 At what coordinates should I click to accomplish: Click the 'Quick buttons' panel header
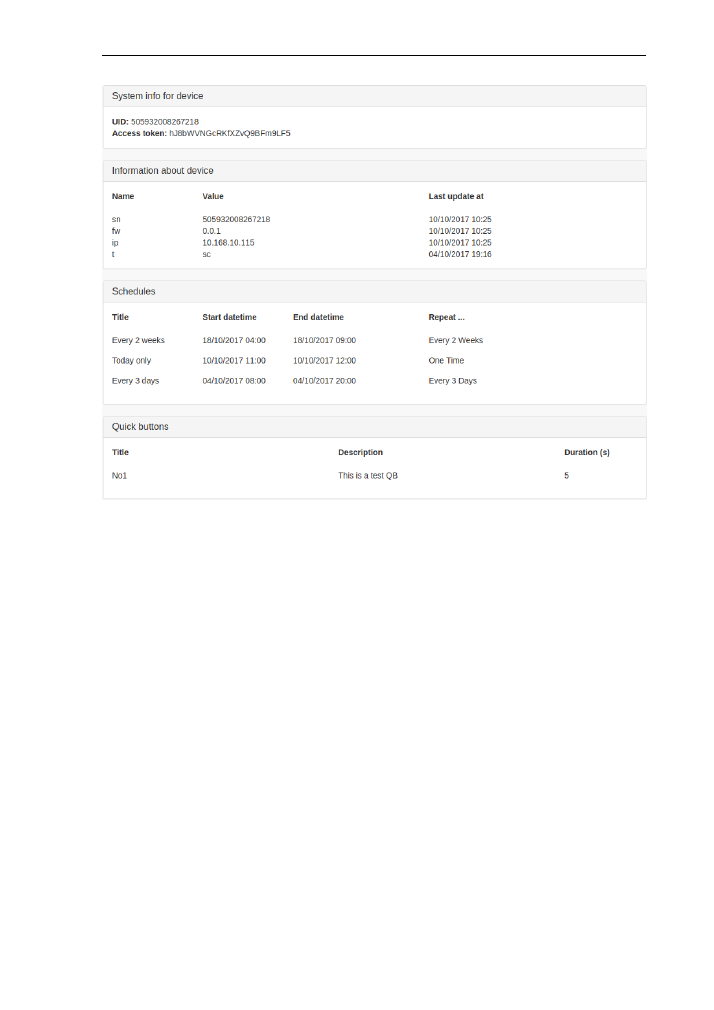click(140, 427)
